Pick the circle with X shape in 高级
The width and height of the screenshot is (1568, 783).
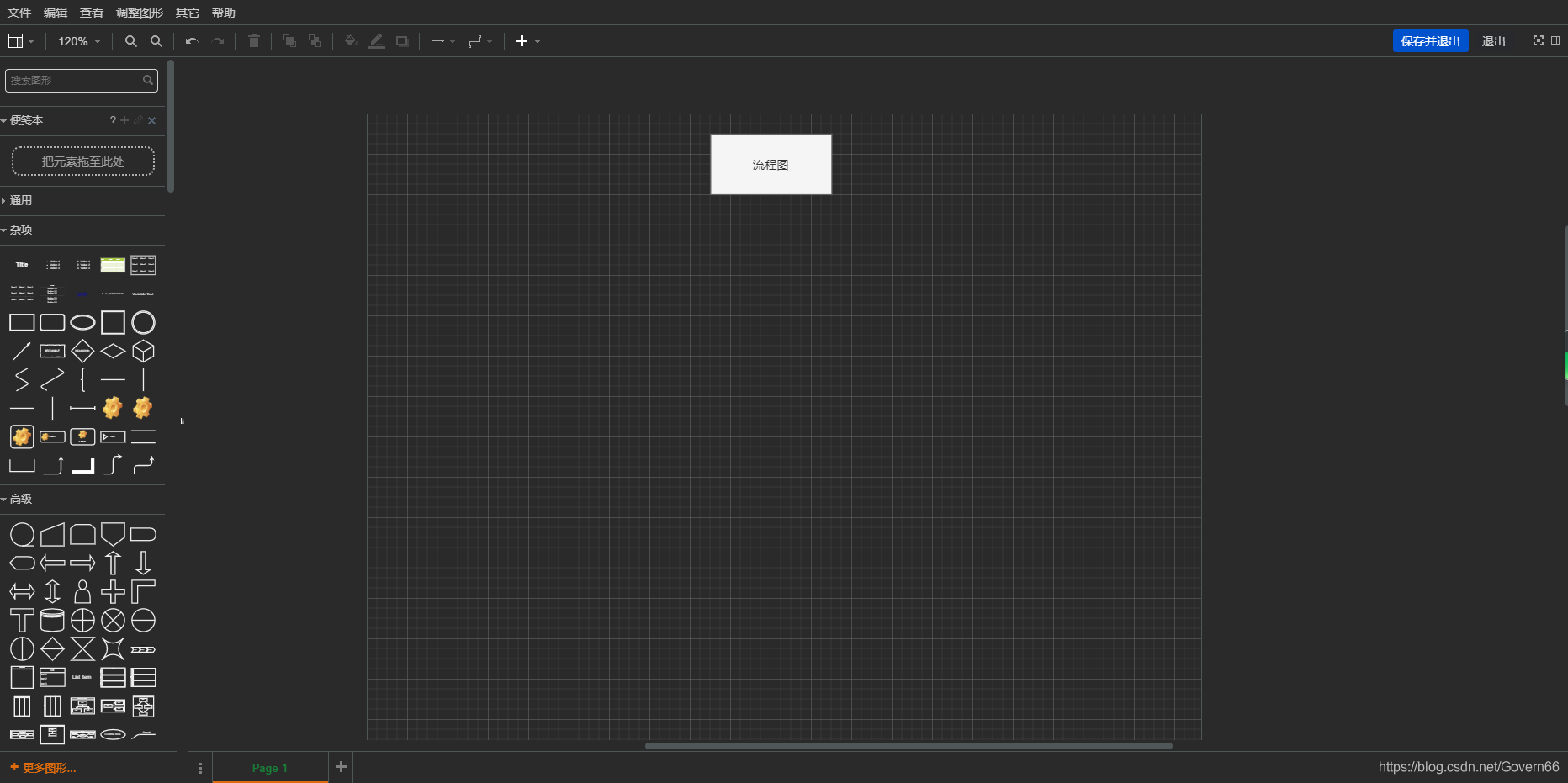coord(113,620)
